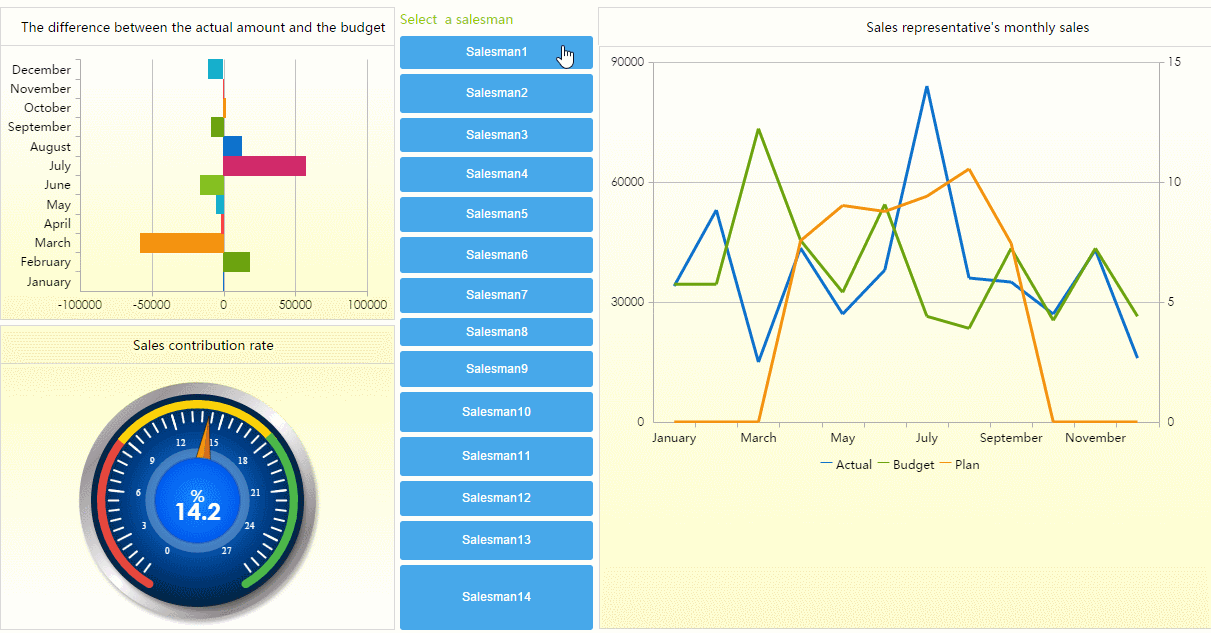Click the actual-versus-budget difference chart title

(x=203, y=28)
